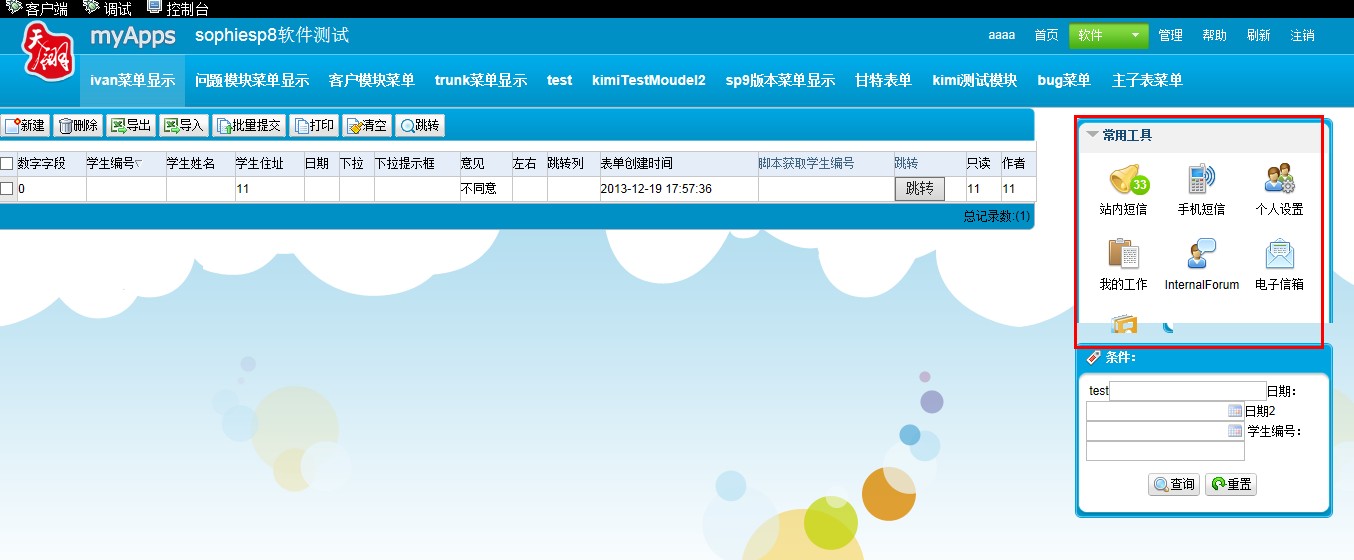Sort by 学生编号 column arrow
This screenshot has height=560, width=1354.
click(138, 163)
